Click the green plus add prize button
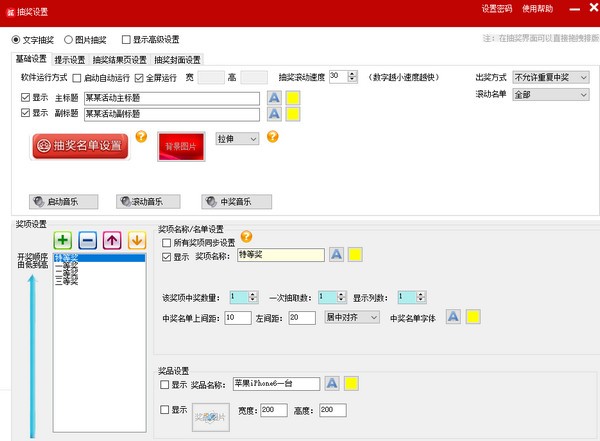The height and width of the screenshot is (441, 600). [x=63, y=240]
